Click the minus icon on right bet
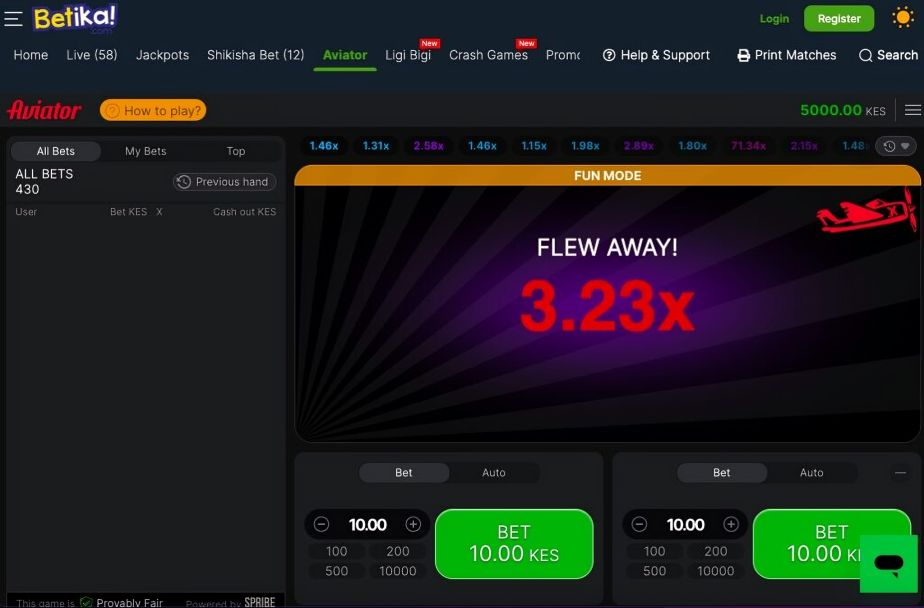924x608 pixels. (639, 524)
